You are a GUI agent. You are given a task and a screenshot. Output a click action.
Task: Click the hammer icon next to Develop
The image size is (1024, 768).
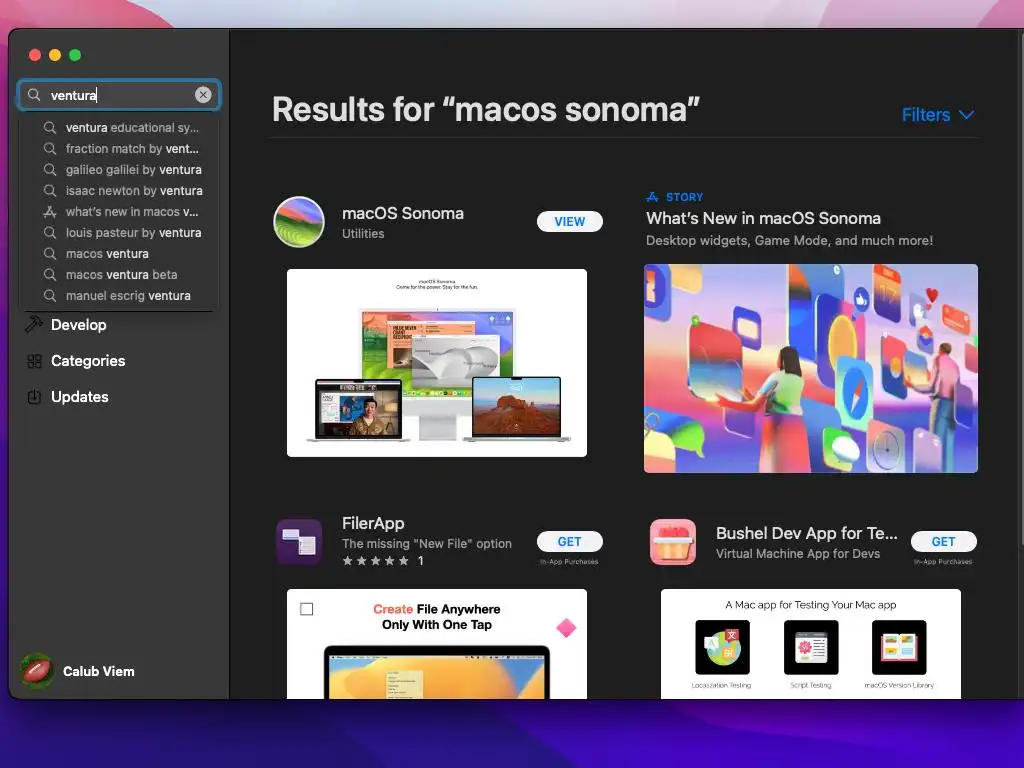[34, 324]
